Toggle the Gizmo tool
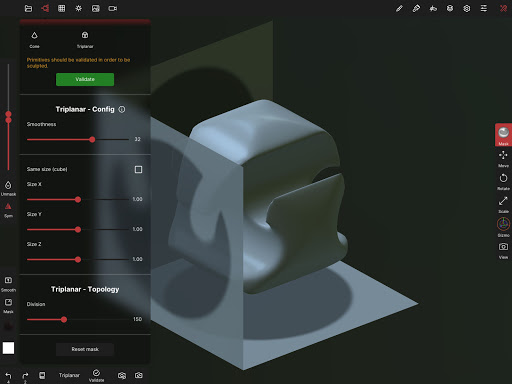 pyautogui.click(x=503, y=227)
